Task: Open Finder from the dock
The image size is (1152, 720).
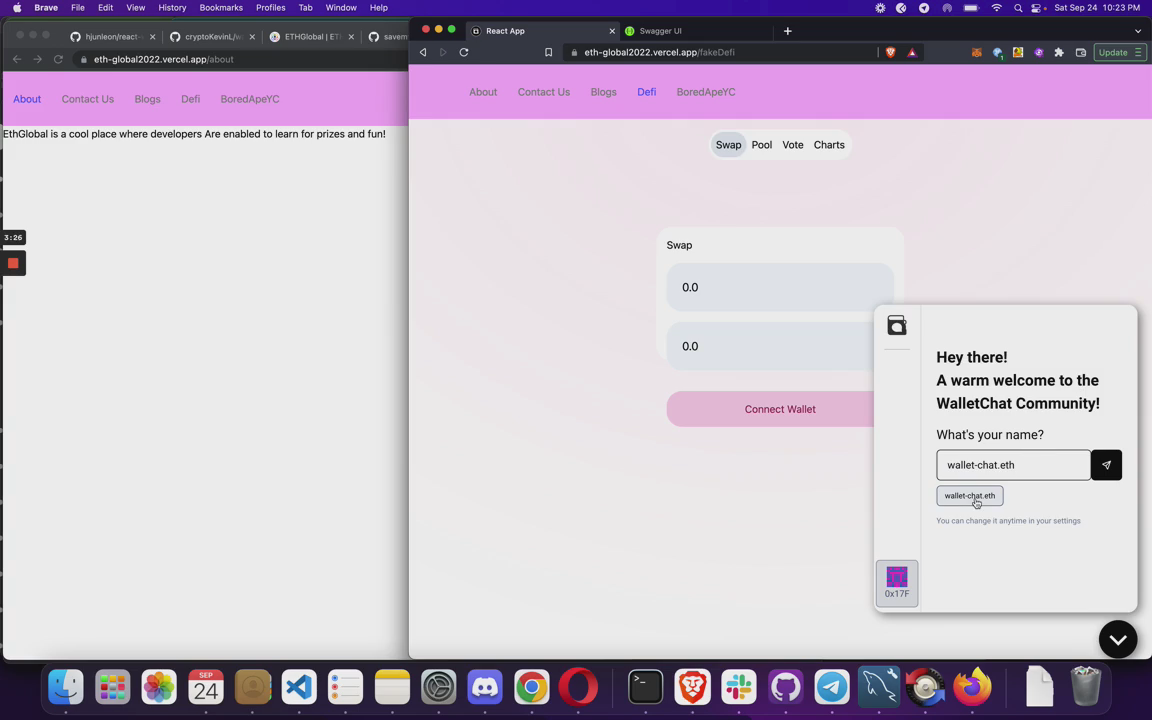Action: [x=66, y=688]
